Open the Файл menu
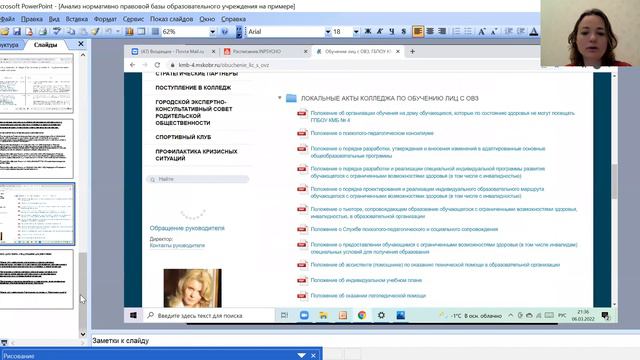 8,19
